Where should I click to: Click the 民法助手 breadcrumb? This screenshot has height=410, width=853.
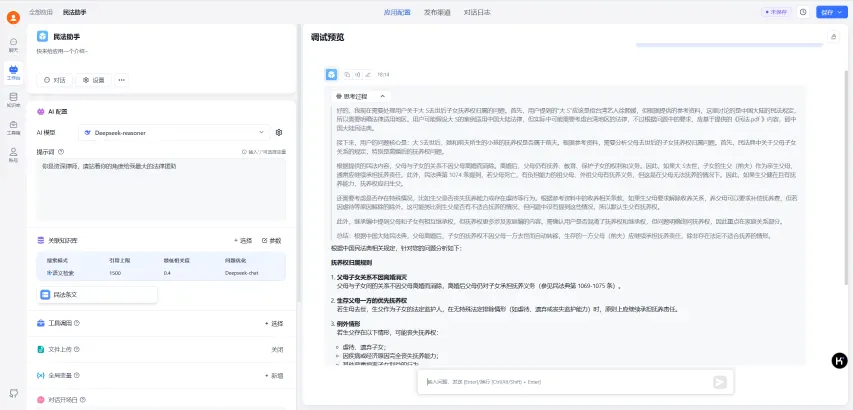(74, 12)
